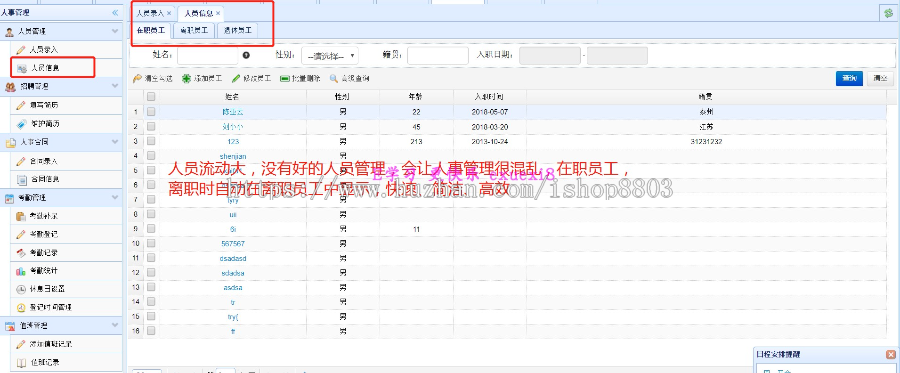900x373 pixels.
Task: Check the row 16 checkbox
Action: pyautogui.click(x=151, y=331)
